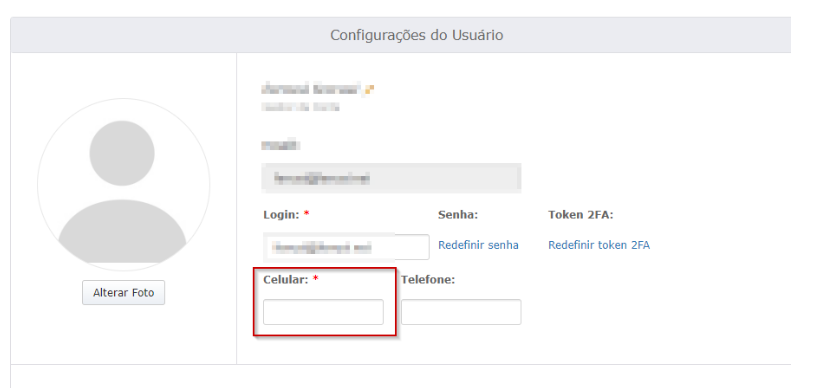
Task: Click the Celular field label
Action: (286, 280)
